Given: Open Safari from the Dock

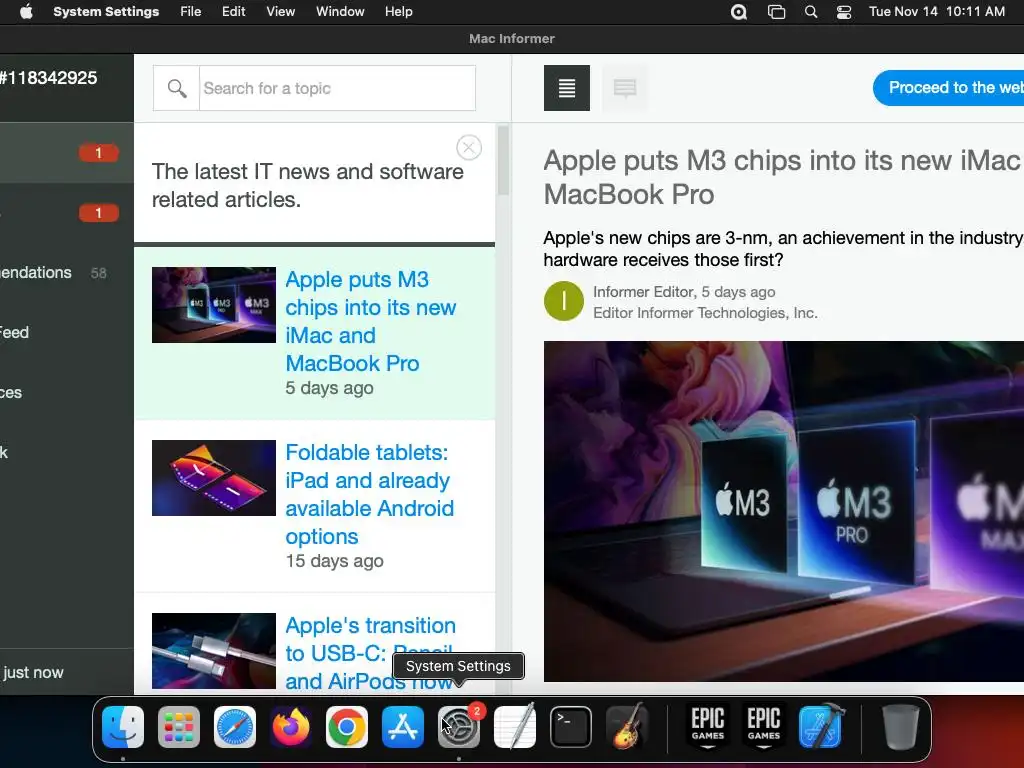Looking at the screenshot, I should coord(235,727).
